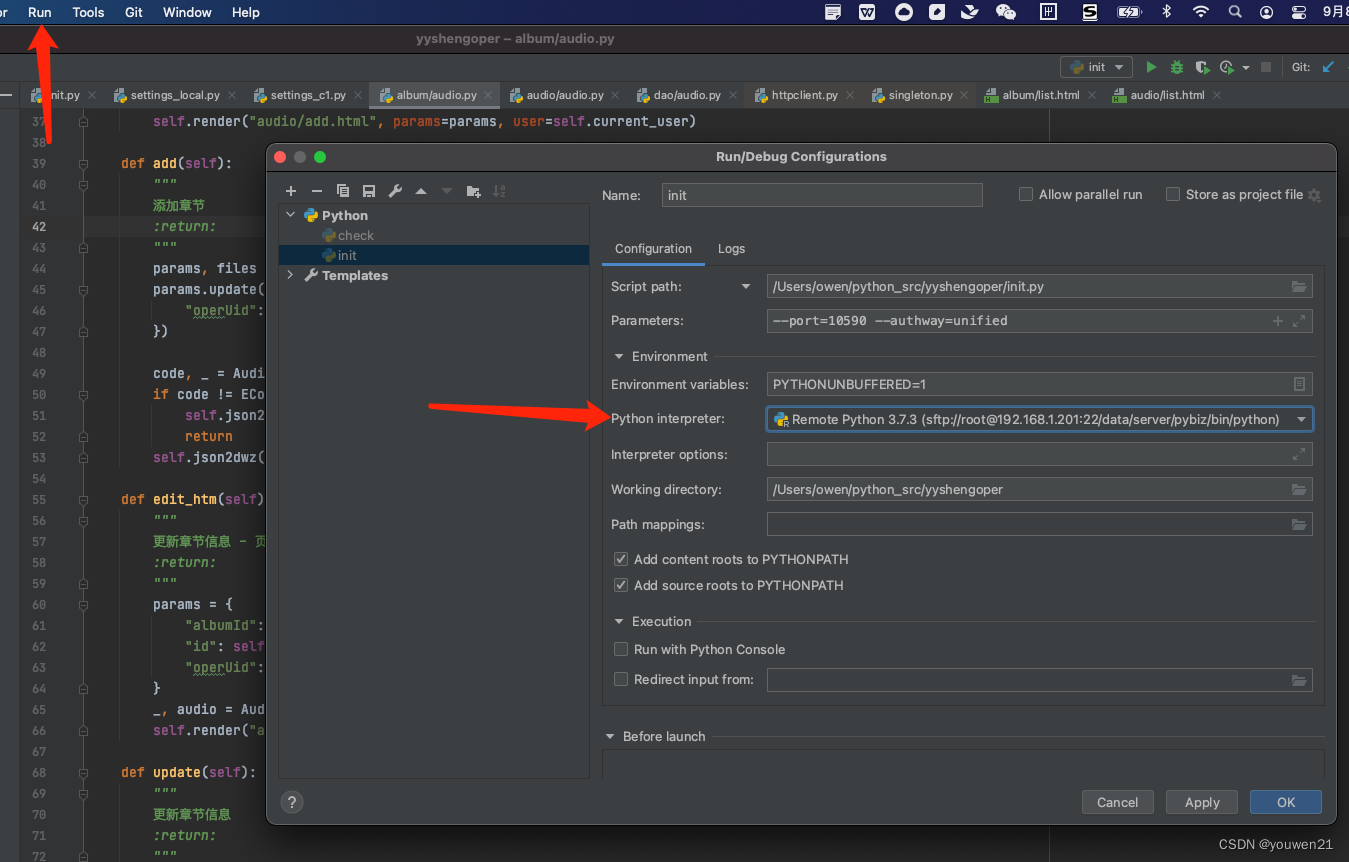Open the Script path type dropdown arrow
This screenshot has height=862, width=1349.
click(x=745, y=287)
